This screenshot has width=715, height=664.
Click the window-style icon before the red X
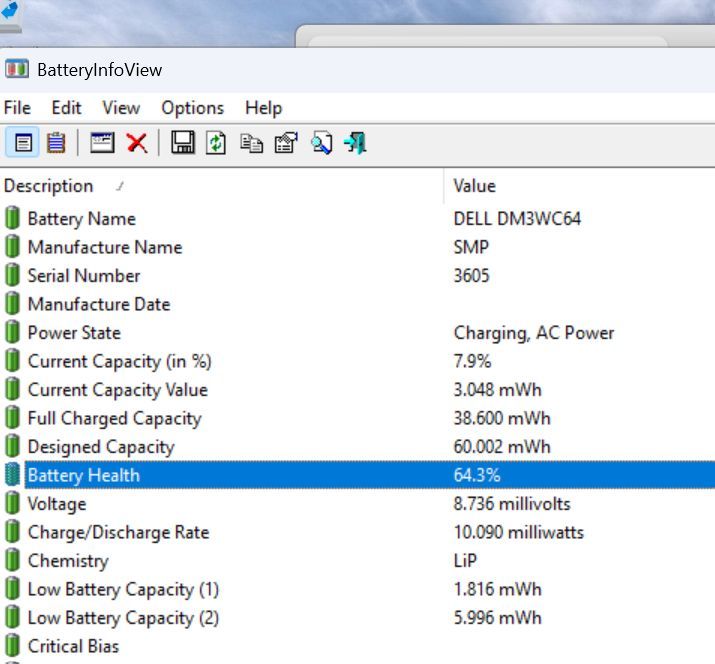click(x=102, y=143)
